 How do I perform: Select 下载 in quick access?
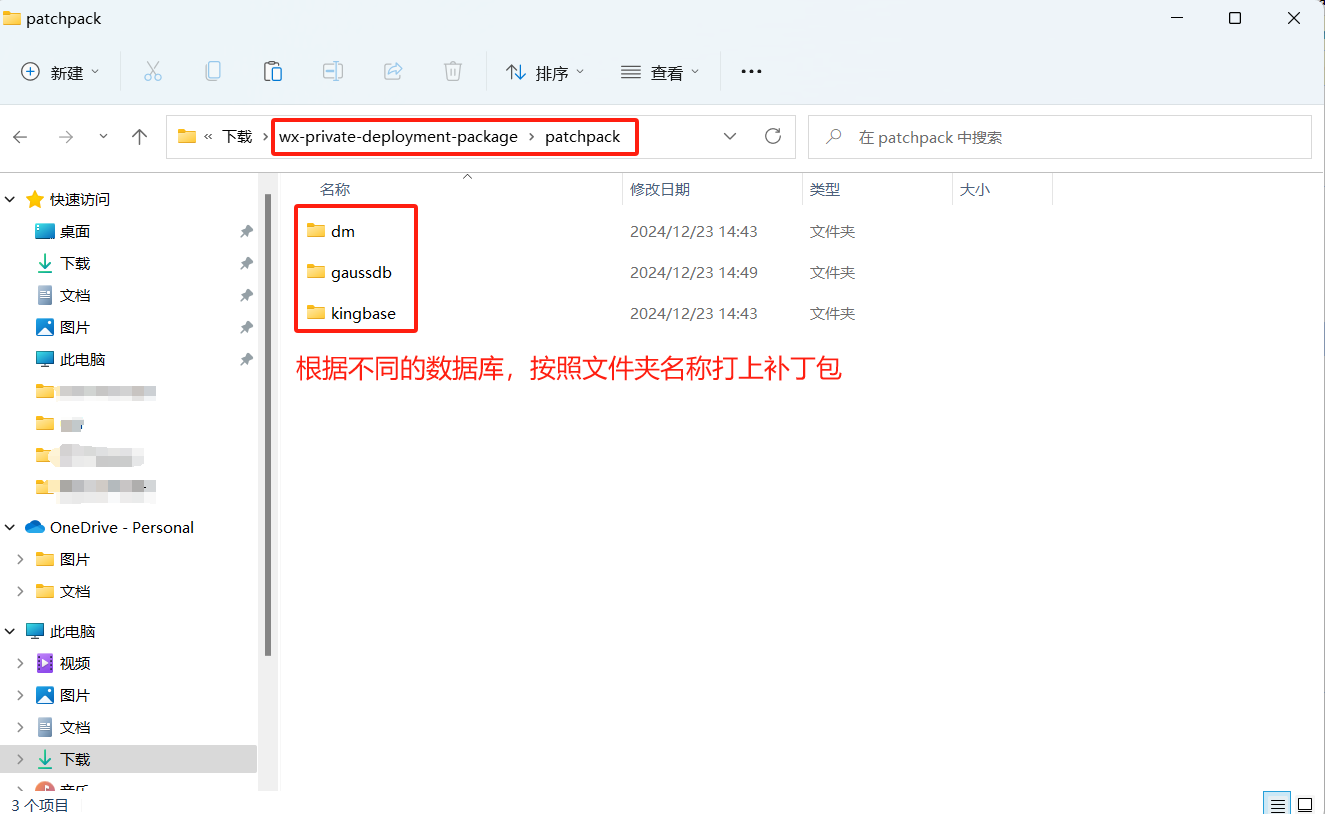pos(75,263)
